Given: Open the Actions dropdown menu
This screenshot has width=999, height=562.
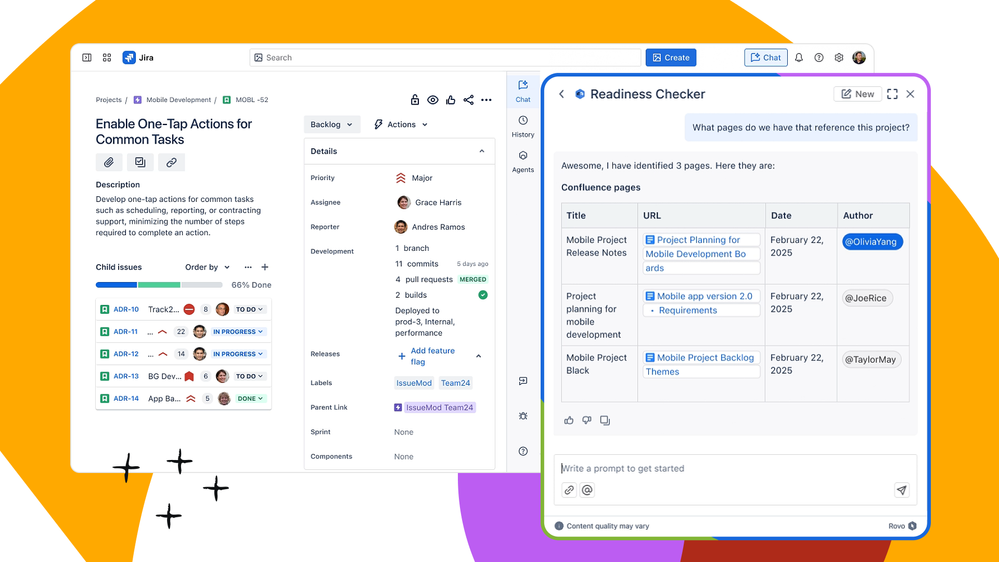Looking at the screenshot, I should (x=400, y=125).
